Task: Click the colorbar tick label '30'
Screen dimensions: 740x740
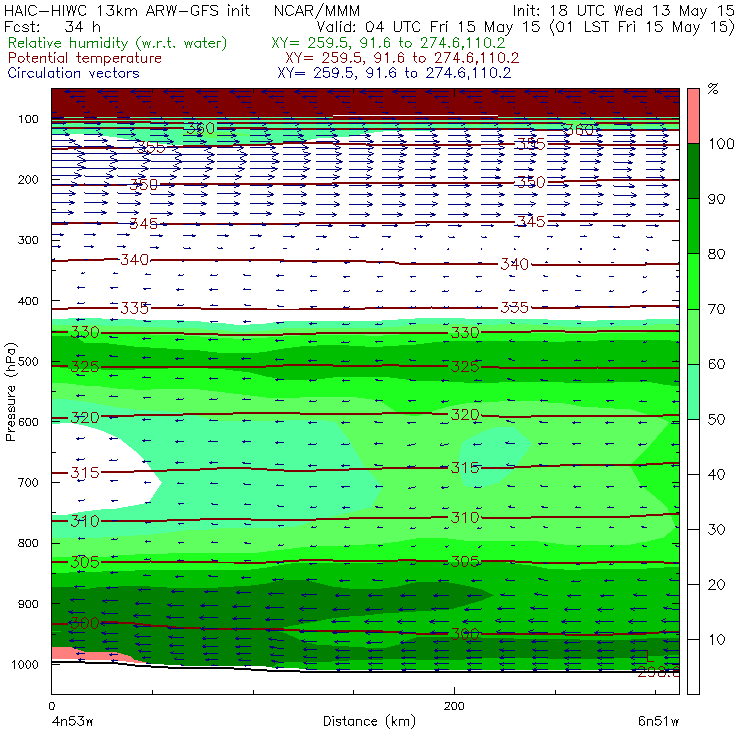Action: [716, 530]
